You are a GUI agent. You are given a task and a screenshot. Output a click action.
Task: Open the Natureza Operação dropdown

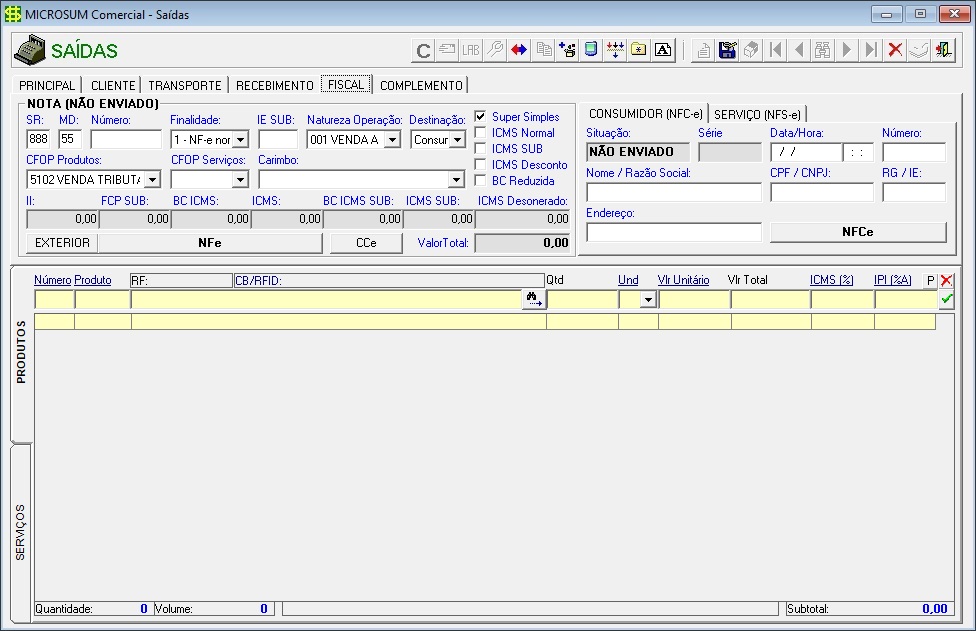[x=392, y=140]
